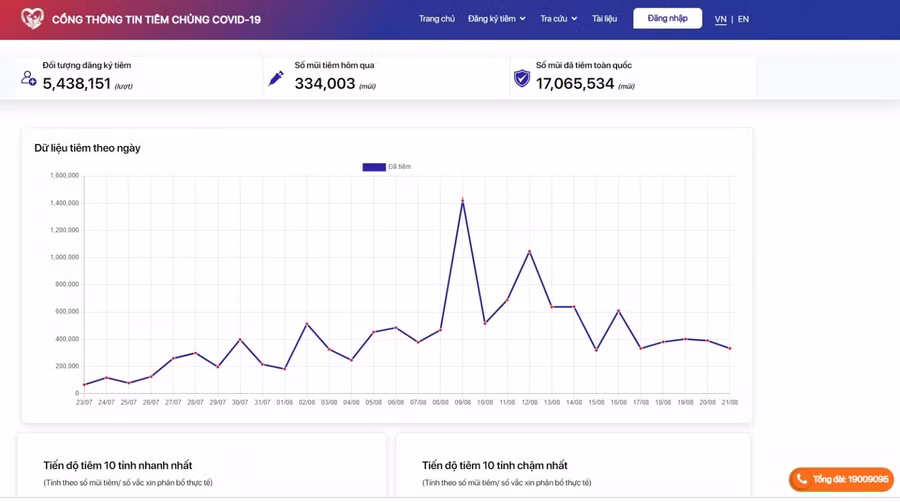Open the 'Trang chủ' menu item

click(x=436, y=19)
